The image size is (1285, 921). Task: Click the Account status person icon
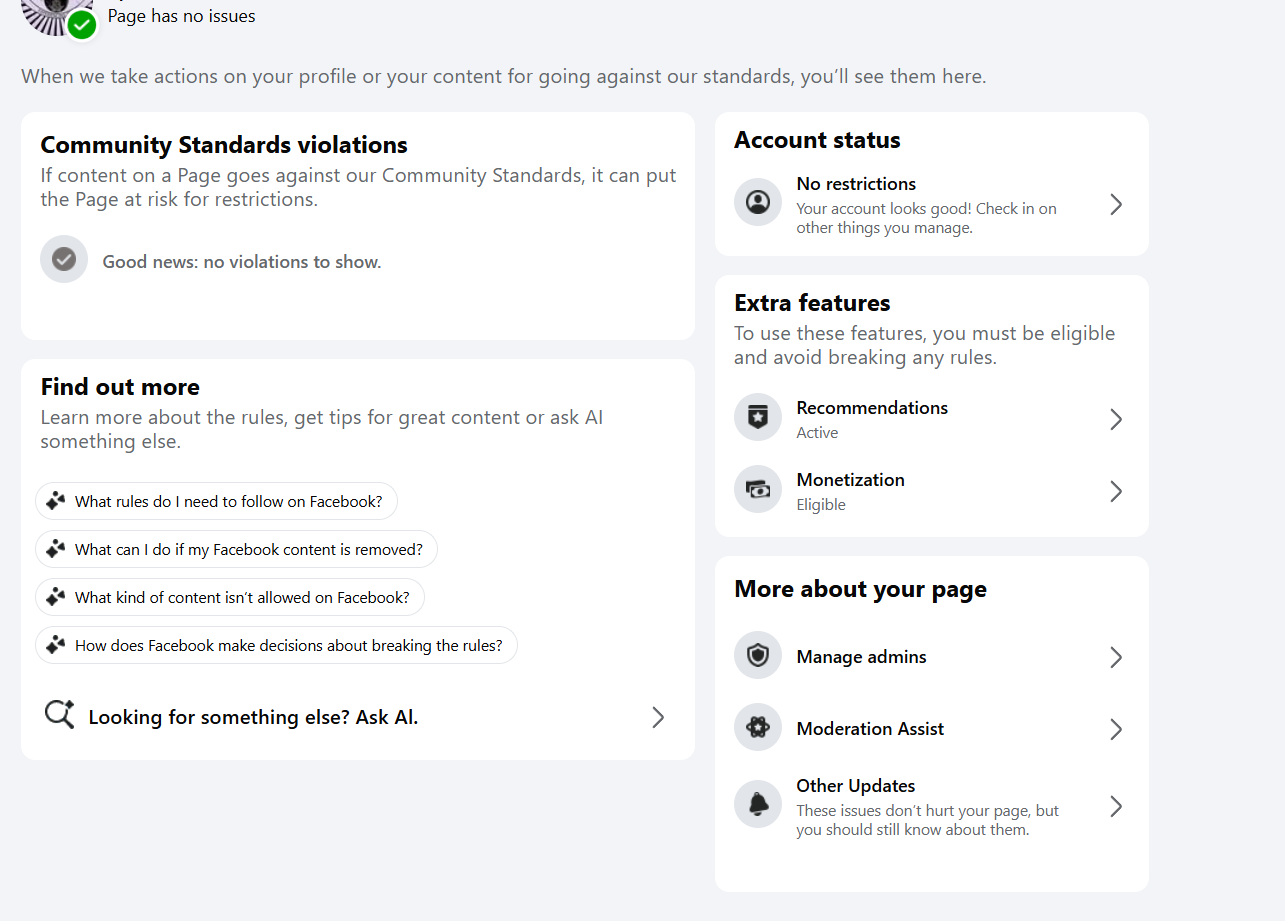[x=758, y=203]
